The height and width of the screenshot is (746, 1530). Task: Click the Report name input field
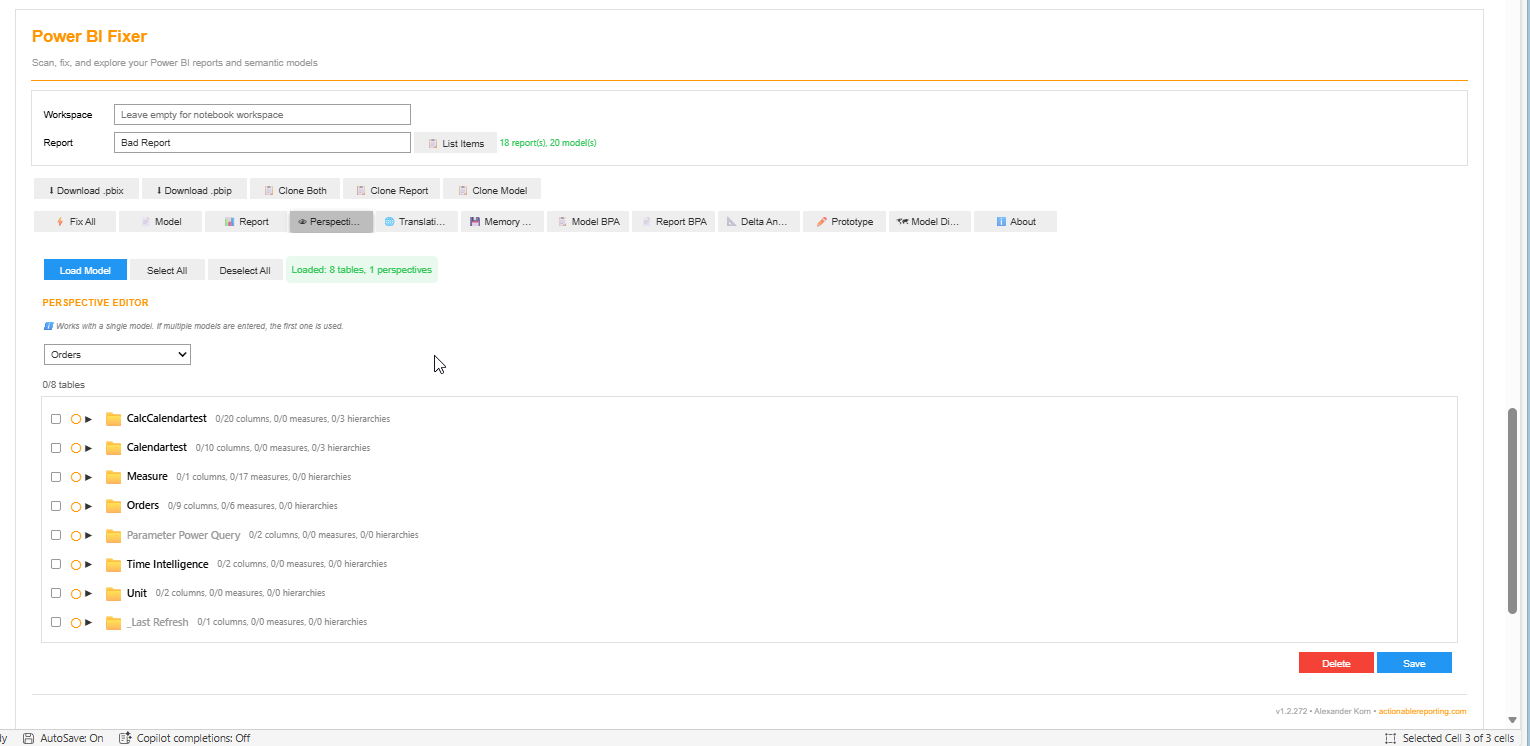coord(261,142)
